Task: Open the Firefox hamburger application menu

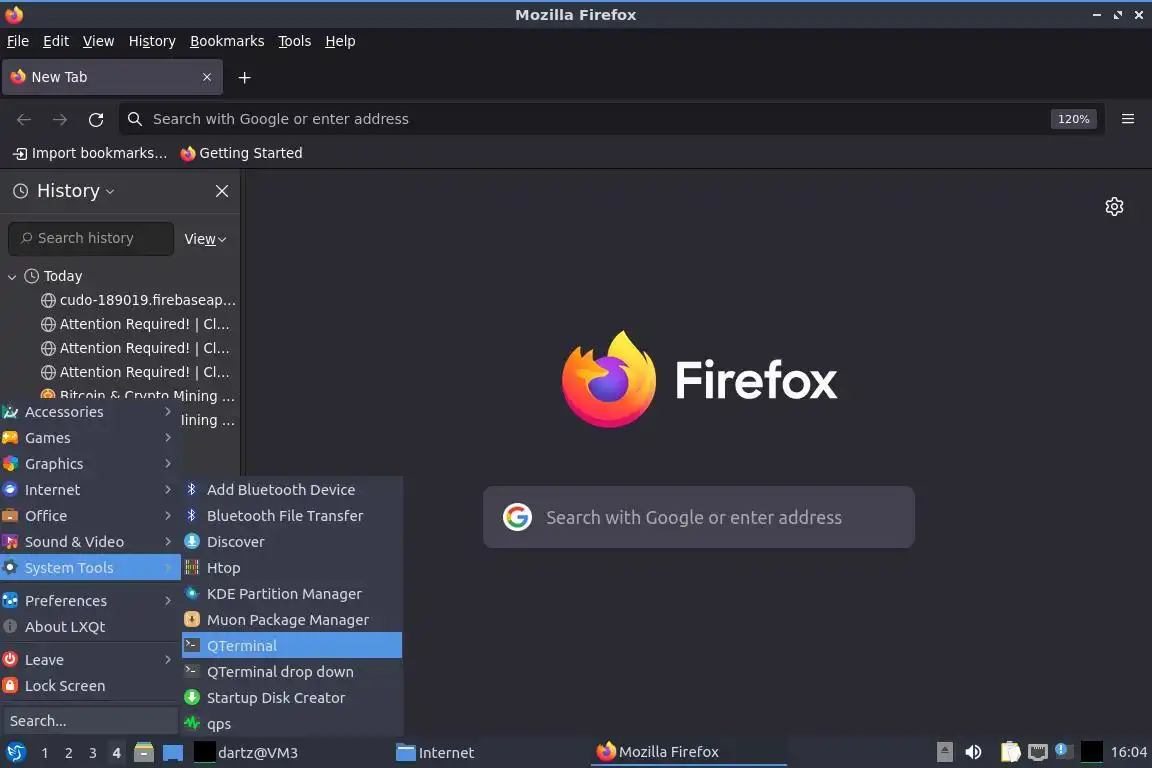Action: (x=1128, y=119)
